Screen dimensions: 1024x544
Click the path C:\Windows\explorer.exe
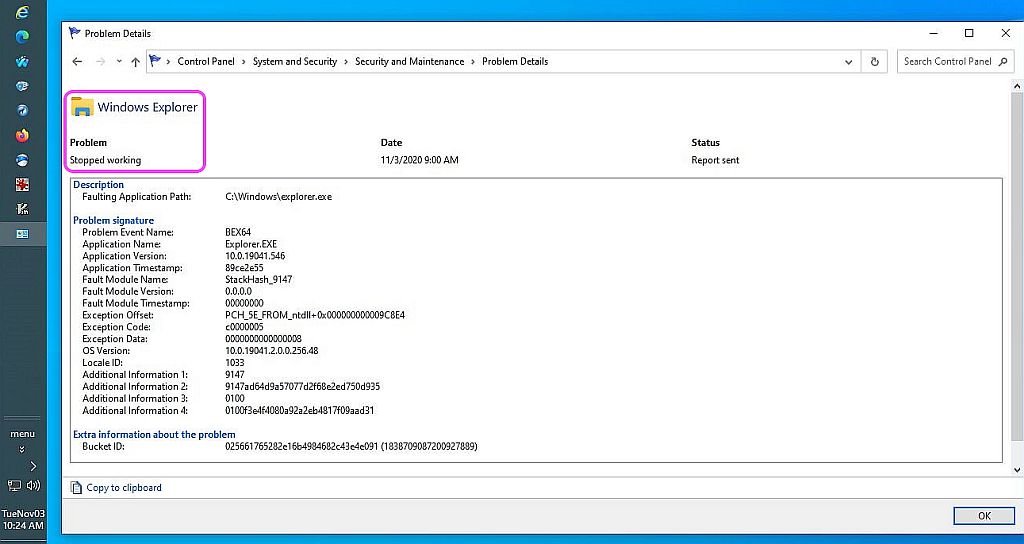278,197
